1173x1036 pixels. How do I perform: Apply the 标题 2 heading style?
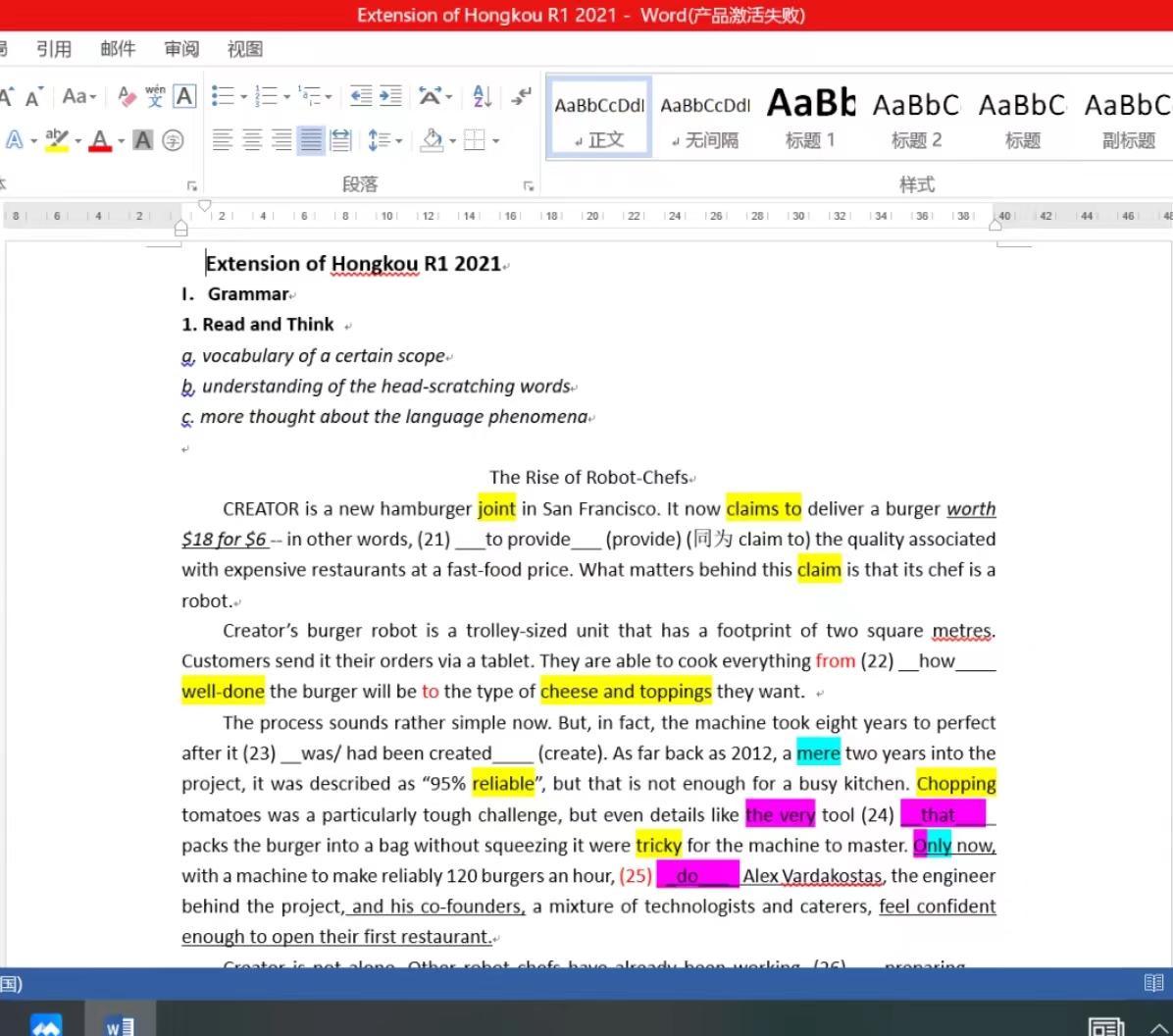point(917,118)
